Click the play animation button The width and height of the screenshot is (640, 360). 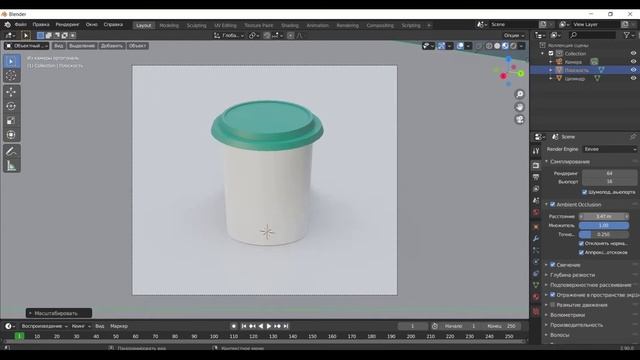pos(269,326)
